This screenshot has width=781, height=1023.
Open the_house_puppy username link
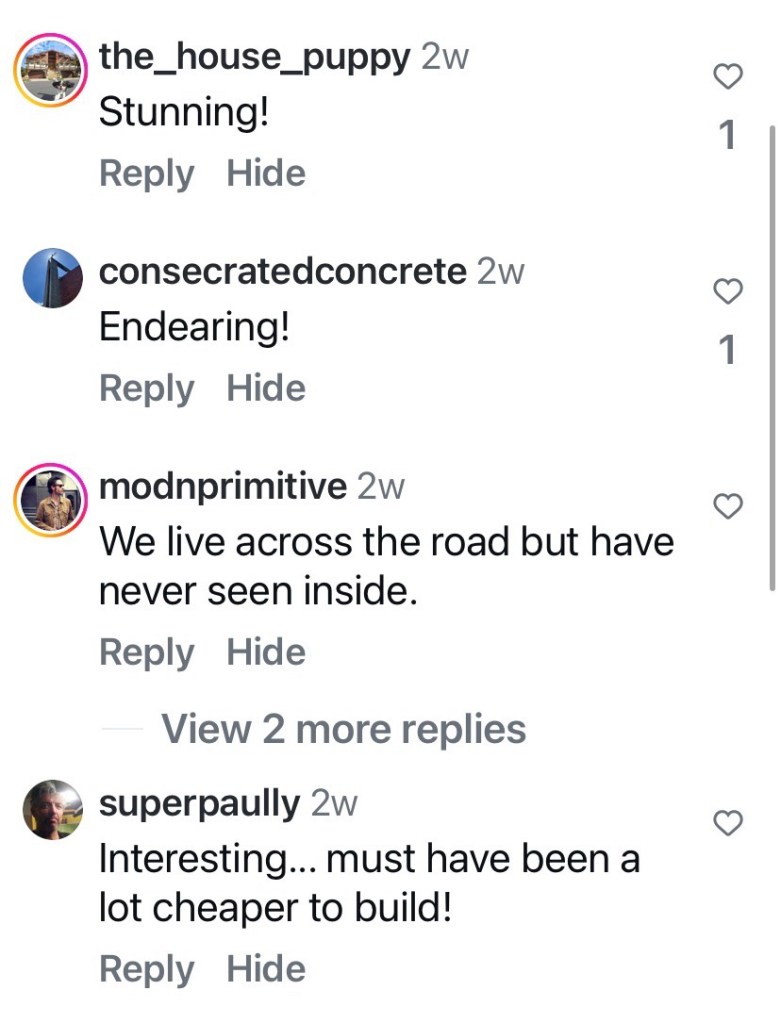[254, 57]
